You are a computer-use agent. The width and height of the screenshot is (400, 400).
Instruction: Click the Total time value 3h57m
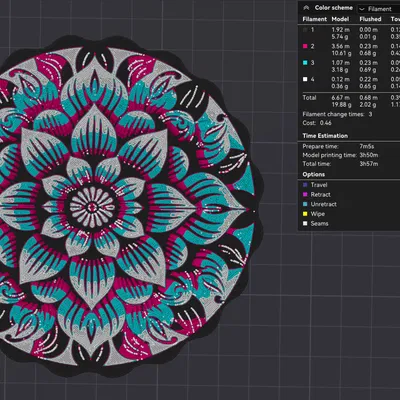tap(369, 164)
